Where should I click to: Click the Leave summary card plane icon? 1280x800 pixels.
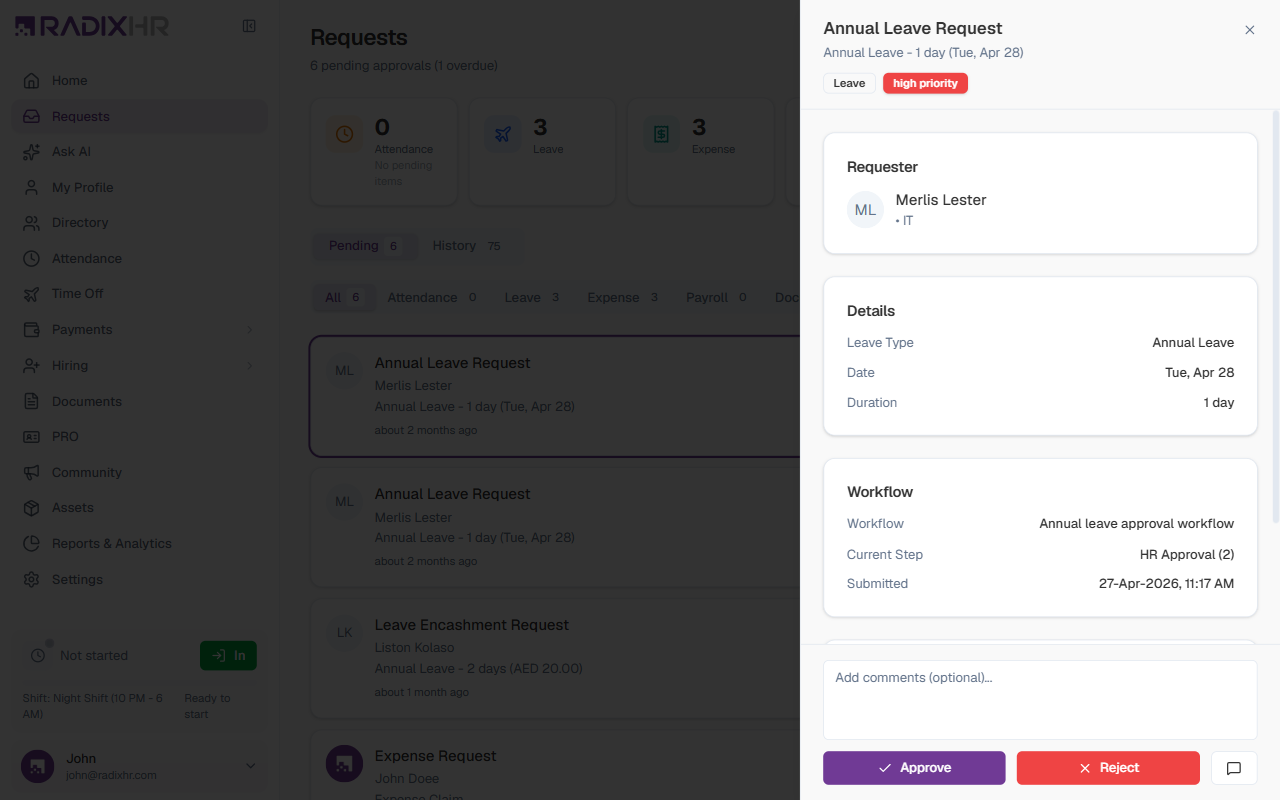click(503, 133)
